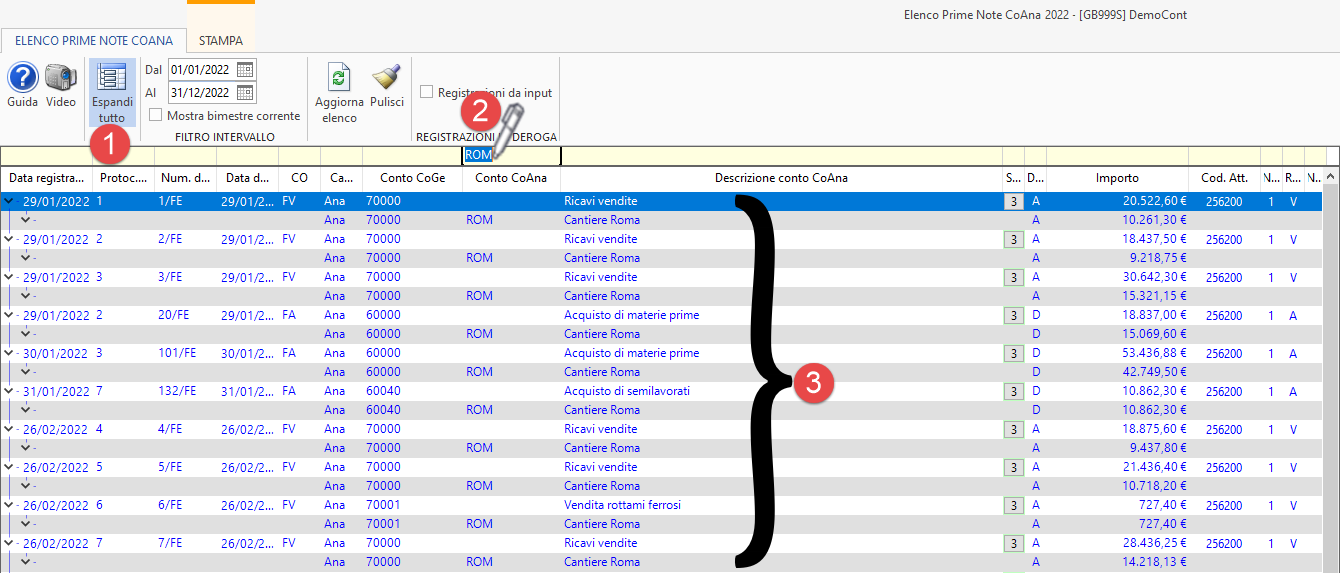1340x573 pixels.
Task: Click the Aggiorna elenco refresh icon
Action: pyautogui.click(x=339, y=79)
